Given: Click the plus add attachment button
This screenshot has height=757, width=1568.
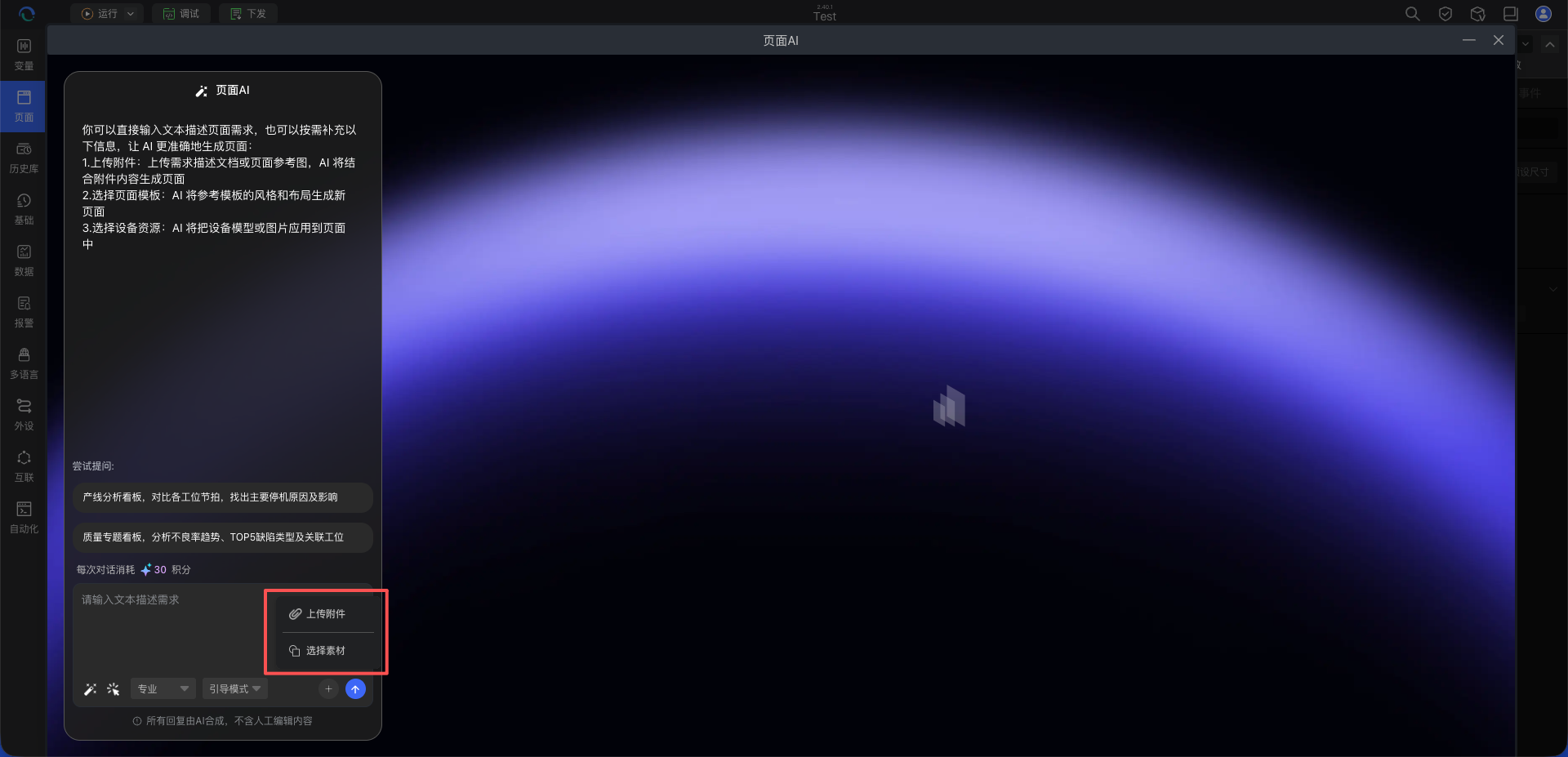Looking at the screenshot, I should [328, 689].
